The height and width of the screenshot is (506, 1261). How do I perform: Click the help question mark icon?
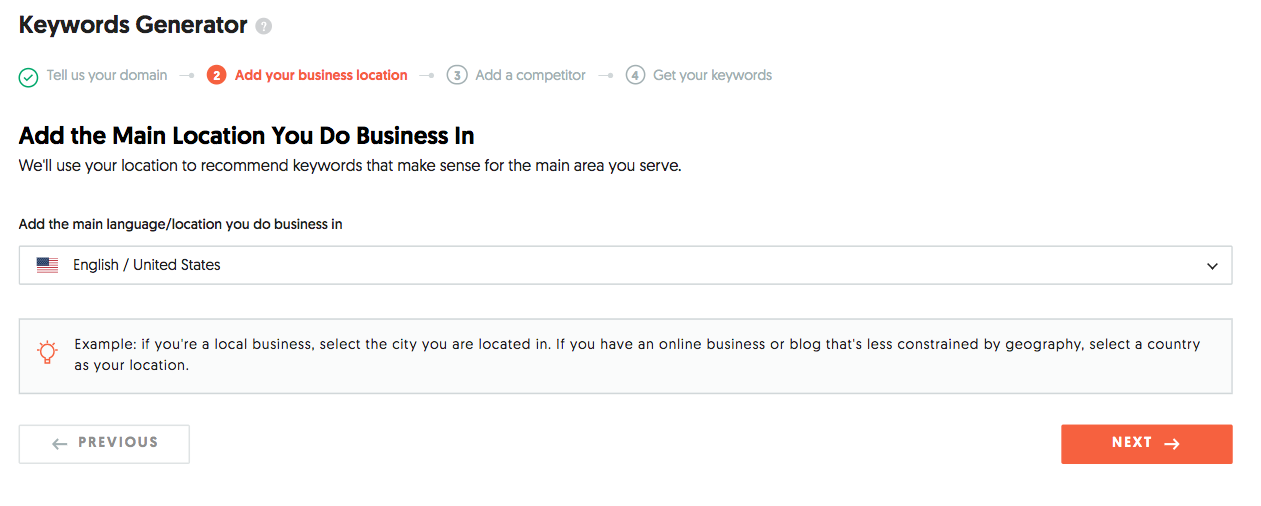click(x=263, y=27)
